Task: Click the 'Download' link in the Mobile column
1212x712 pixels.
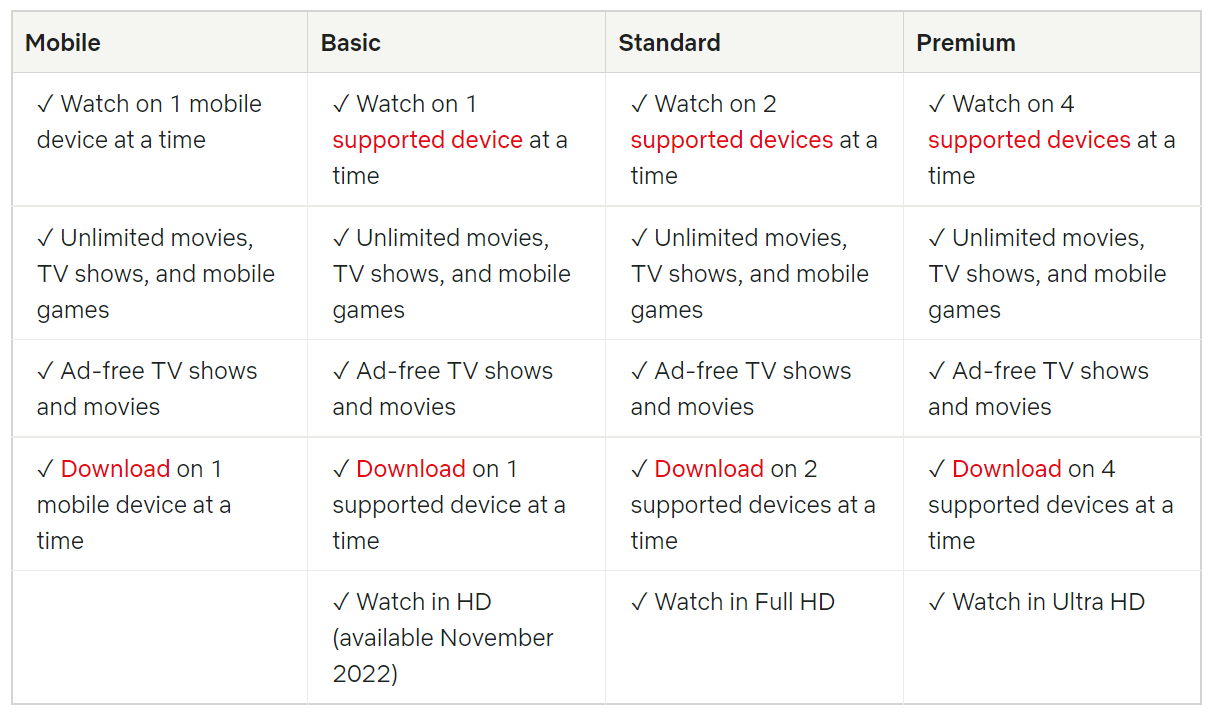Action: 115,469
